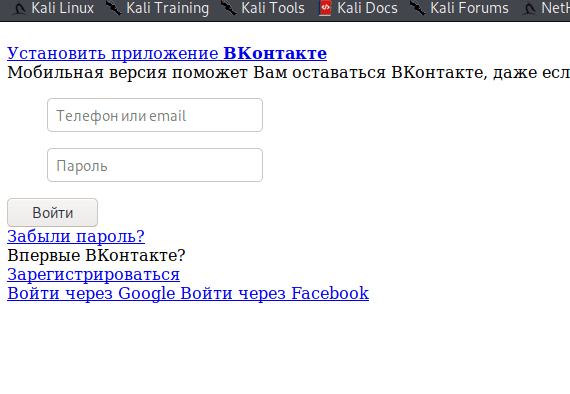Click the Kali Linux dragon icon

tap(19, 9)
